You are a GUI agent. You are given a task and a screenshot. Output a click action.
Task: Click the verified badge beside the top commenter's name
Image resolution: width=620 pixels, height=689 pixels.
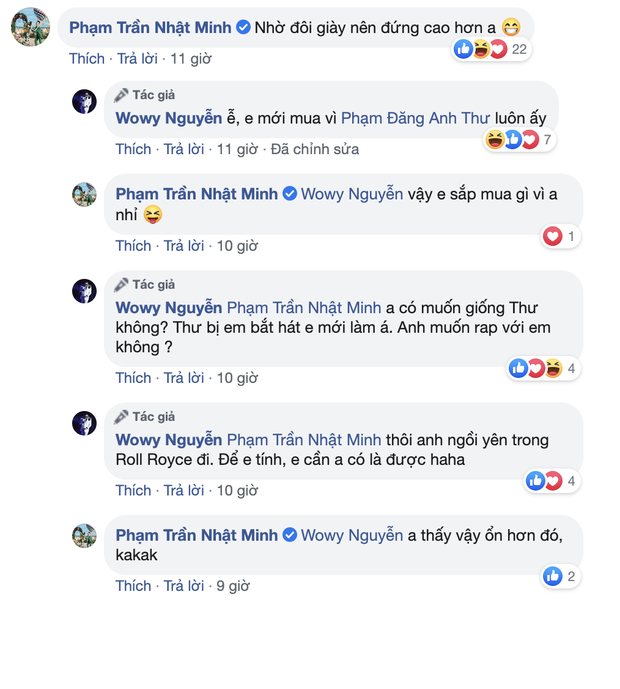pyautogui.click(x=242, y=27)
